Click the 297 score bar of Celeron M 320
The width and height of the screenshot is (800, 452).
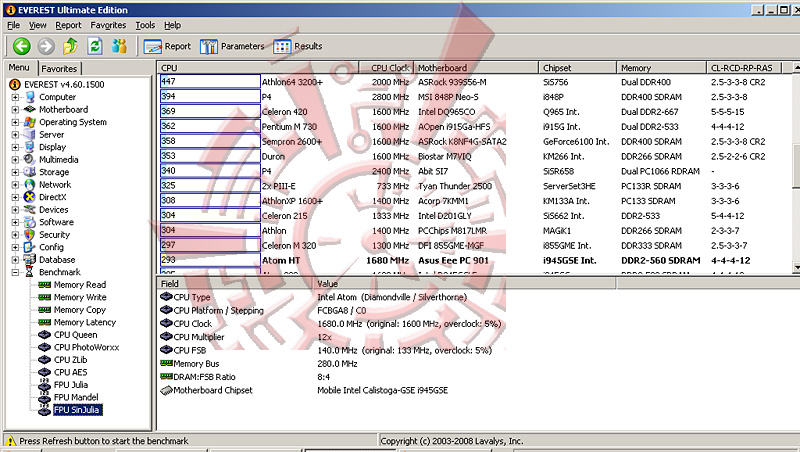[x=210, y=245]
